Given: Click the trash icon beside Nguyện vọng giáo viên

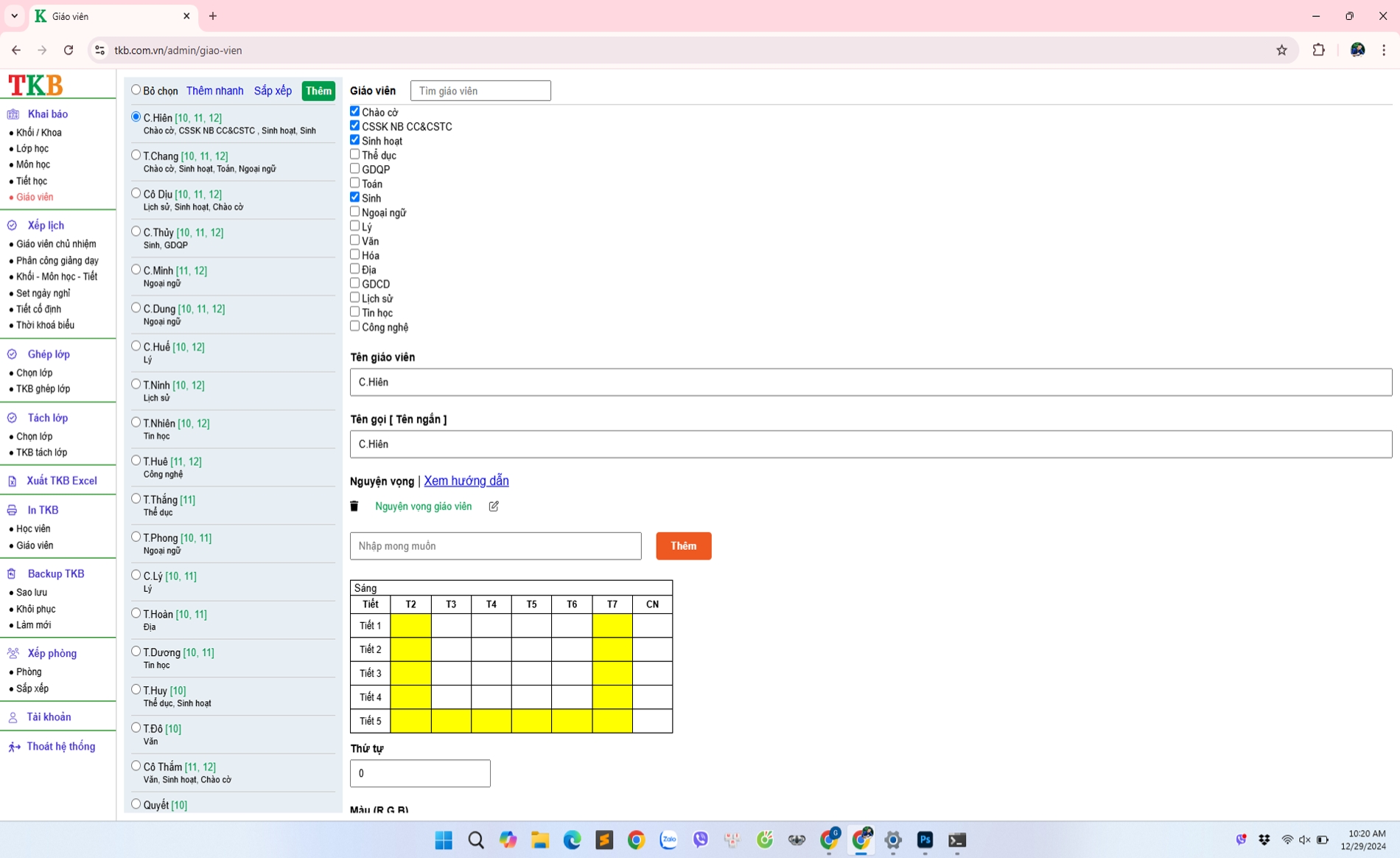Looking at the screenshot, I should [354, 506].
